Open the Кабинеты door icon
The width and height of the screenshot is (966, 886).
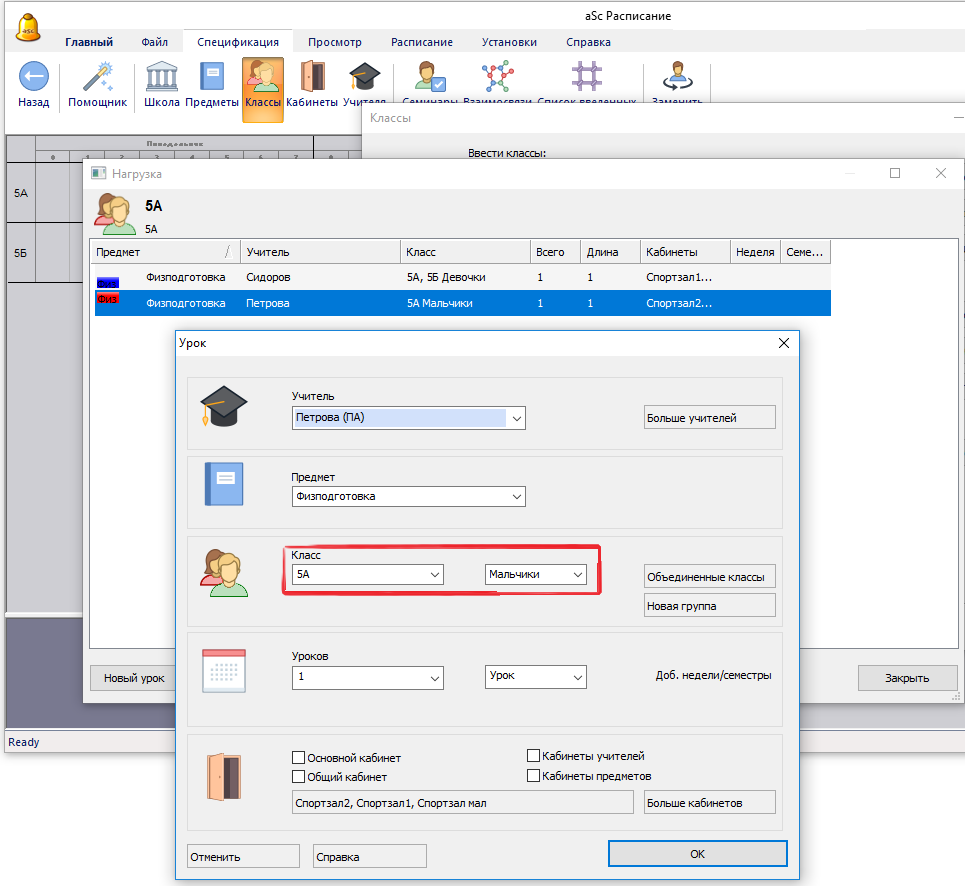coord(312,78)
